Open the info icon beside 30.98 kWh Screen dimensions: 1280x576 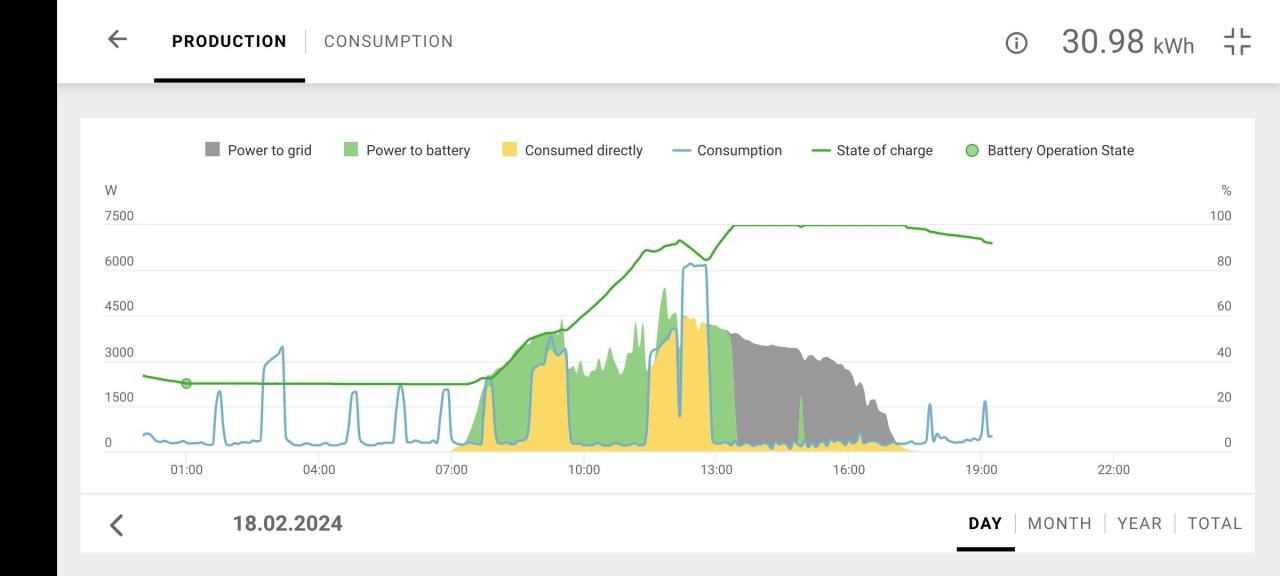[x=1016, y=42]
